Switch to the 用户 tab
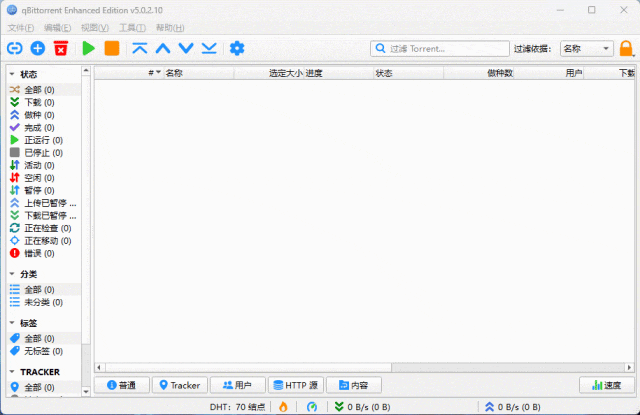This screenshot has width=640, height=415. tap(238, 385)
